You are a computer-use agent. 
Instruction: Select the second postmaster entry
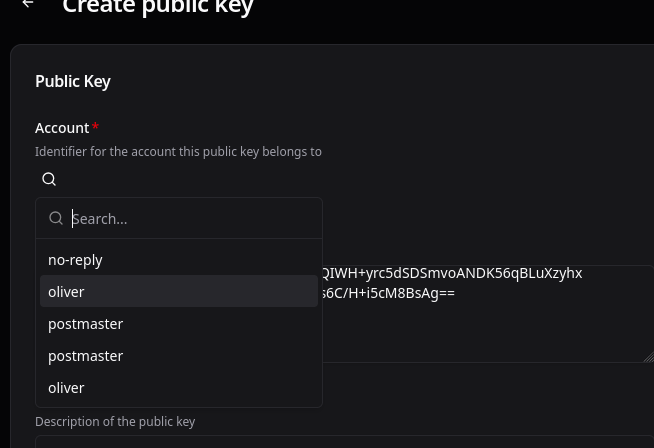(179, 356)
